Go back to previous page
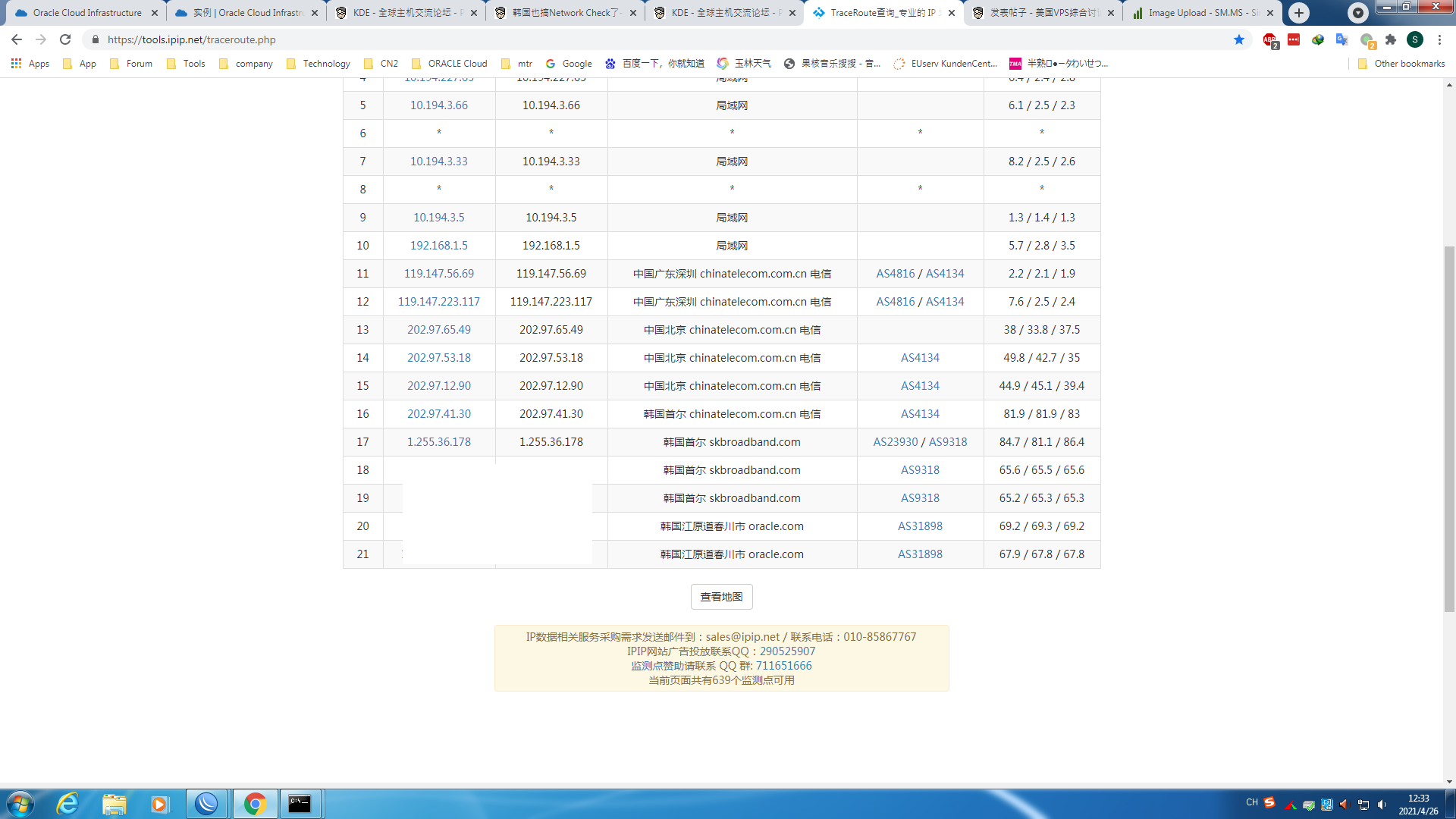 (x=17, y=39)
